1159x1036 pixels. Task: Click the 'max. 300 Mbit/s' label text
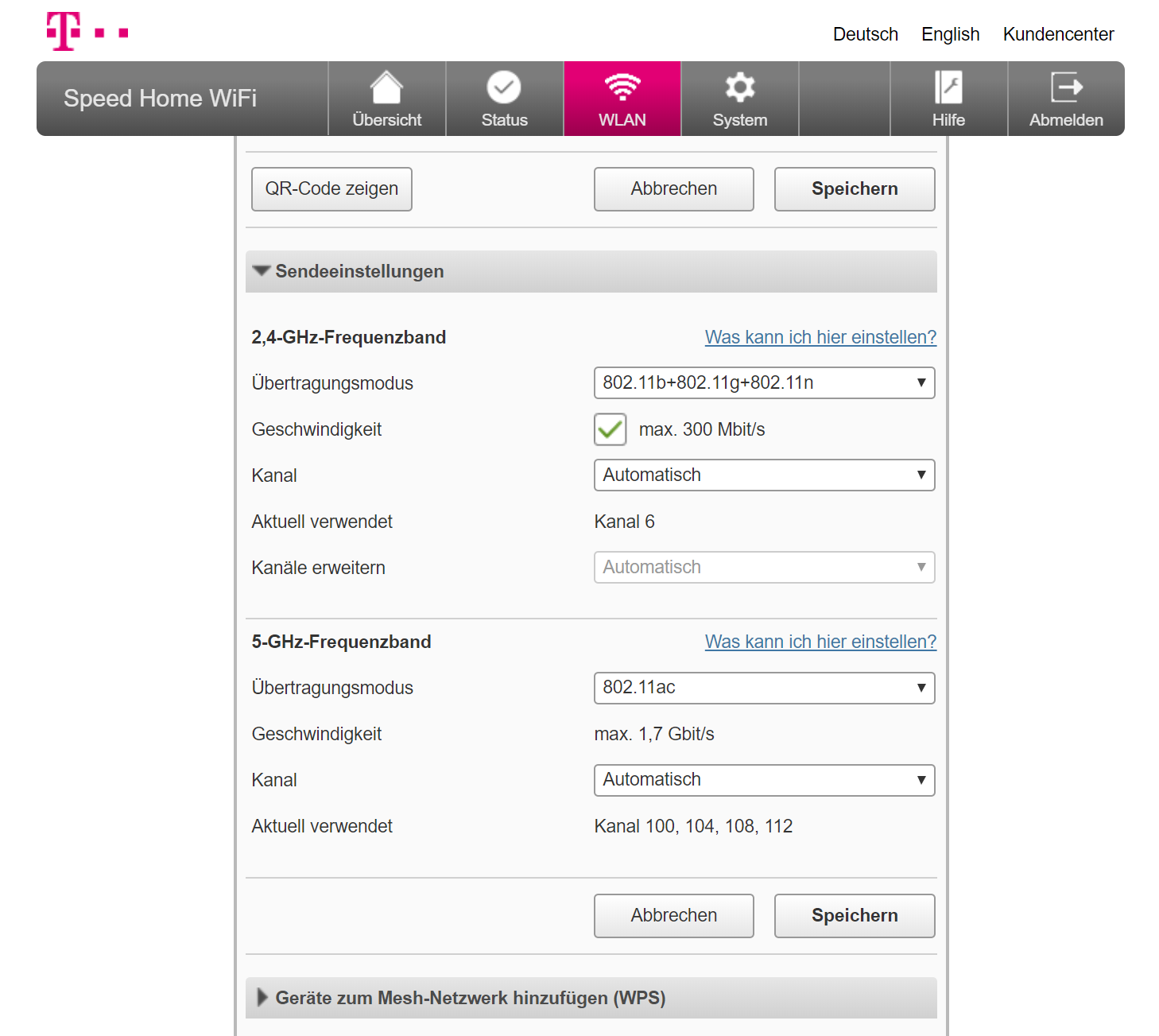click(x=702, y=429)
